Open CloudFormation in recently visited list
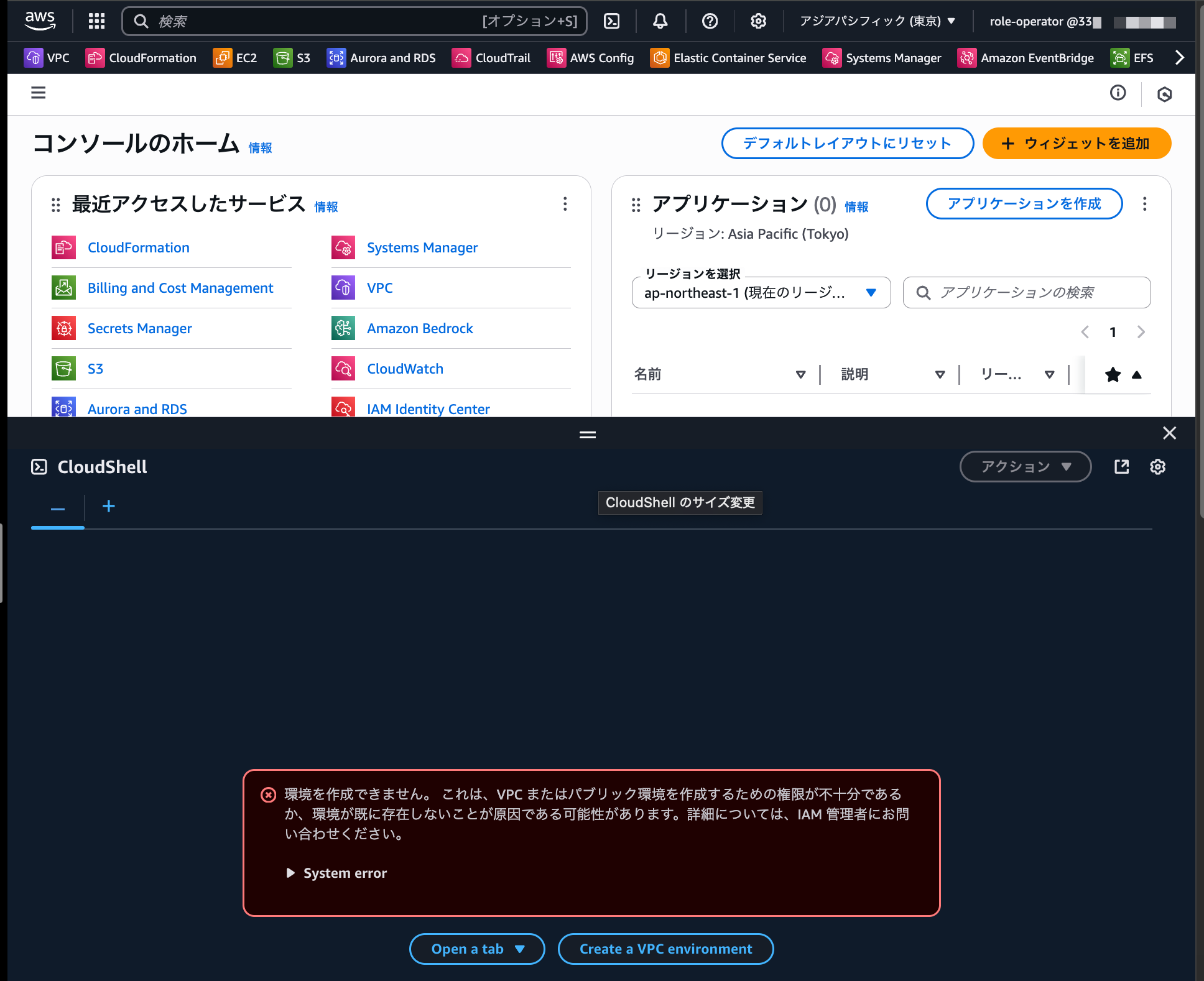1204x981 pixels. pyautogui.click(x=138, y=247)
